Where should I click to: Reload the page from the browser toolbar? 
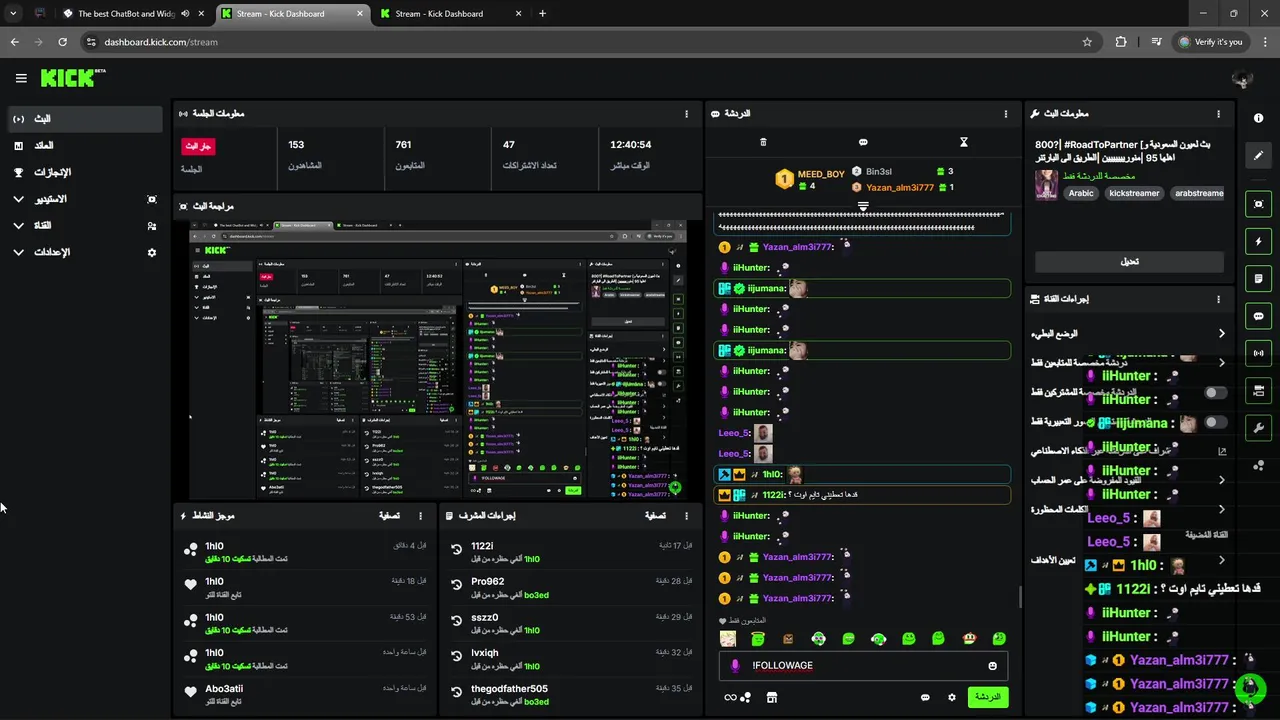[62, 42]
